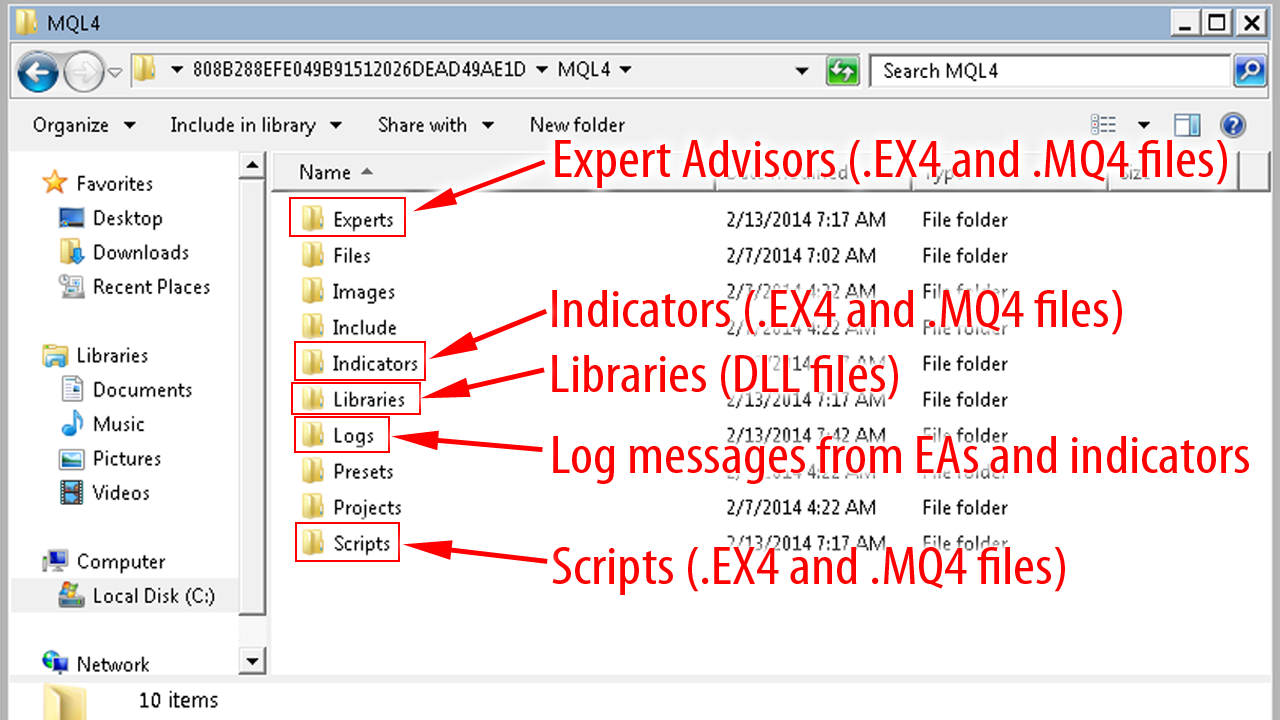
Task: Open the view options dropdown arrow
Action: tap(1144, 125)
